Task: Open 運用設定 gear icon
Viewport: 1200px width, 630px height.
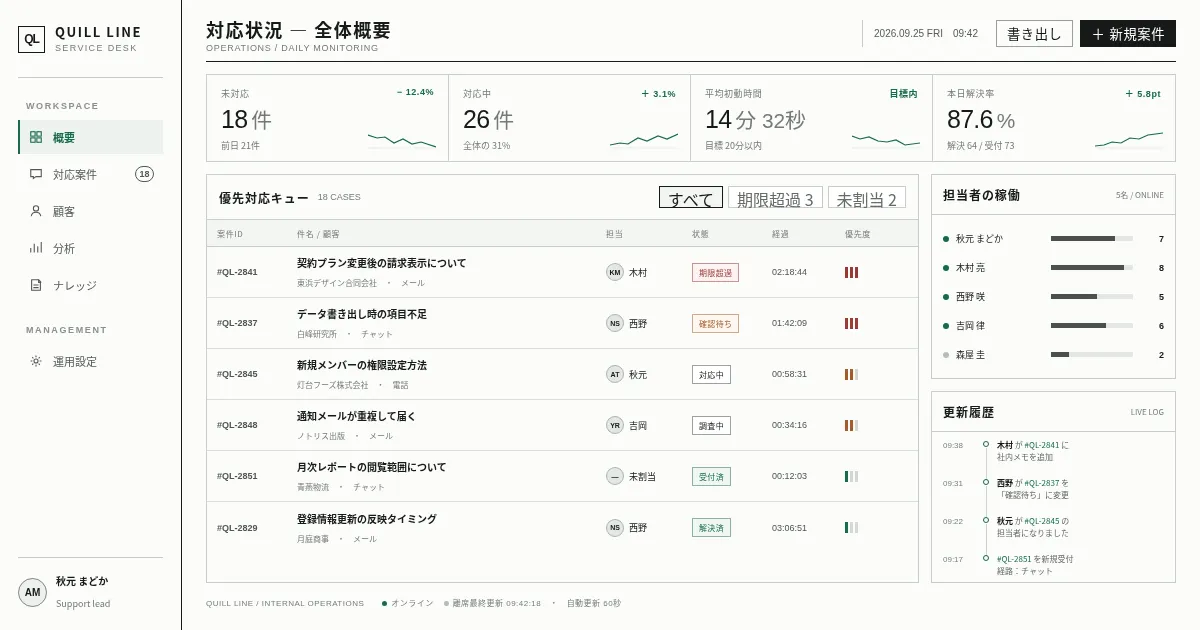Action: click(x=36, y=362)
